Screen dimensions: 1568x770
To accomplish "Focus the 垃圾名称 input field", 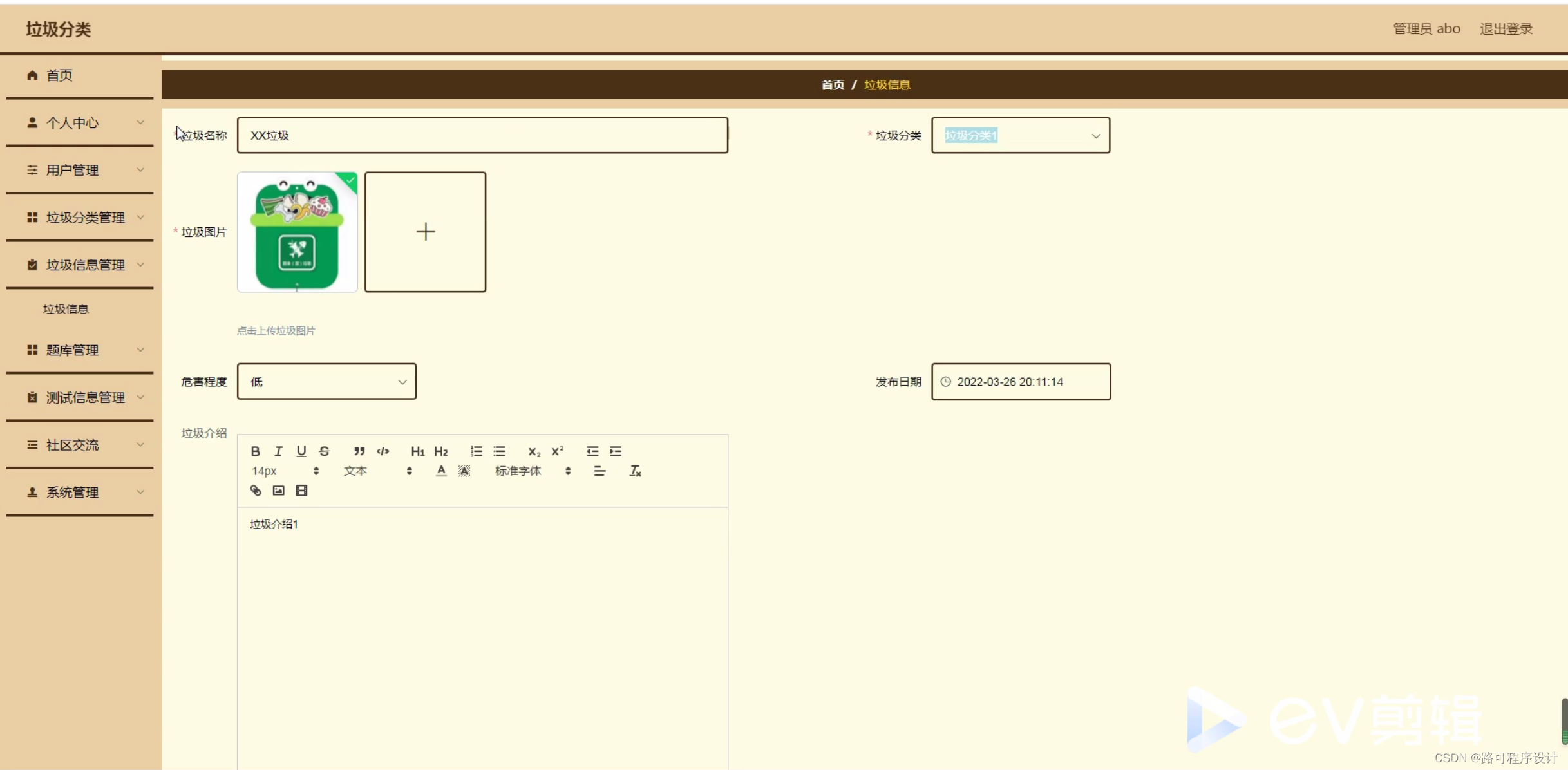I will (x=482, y=135).
